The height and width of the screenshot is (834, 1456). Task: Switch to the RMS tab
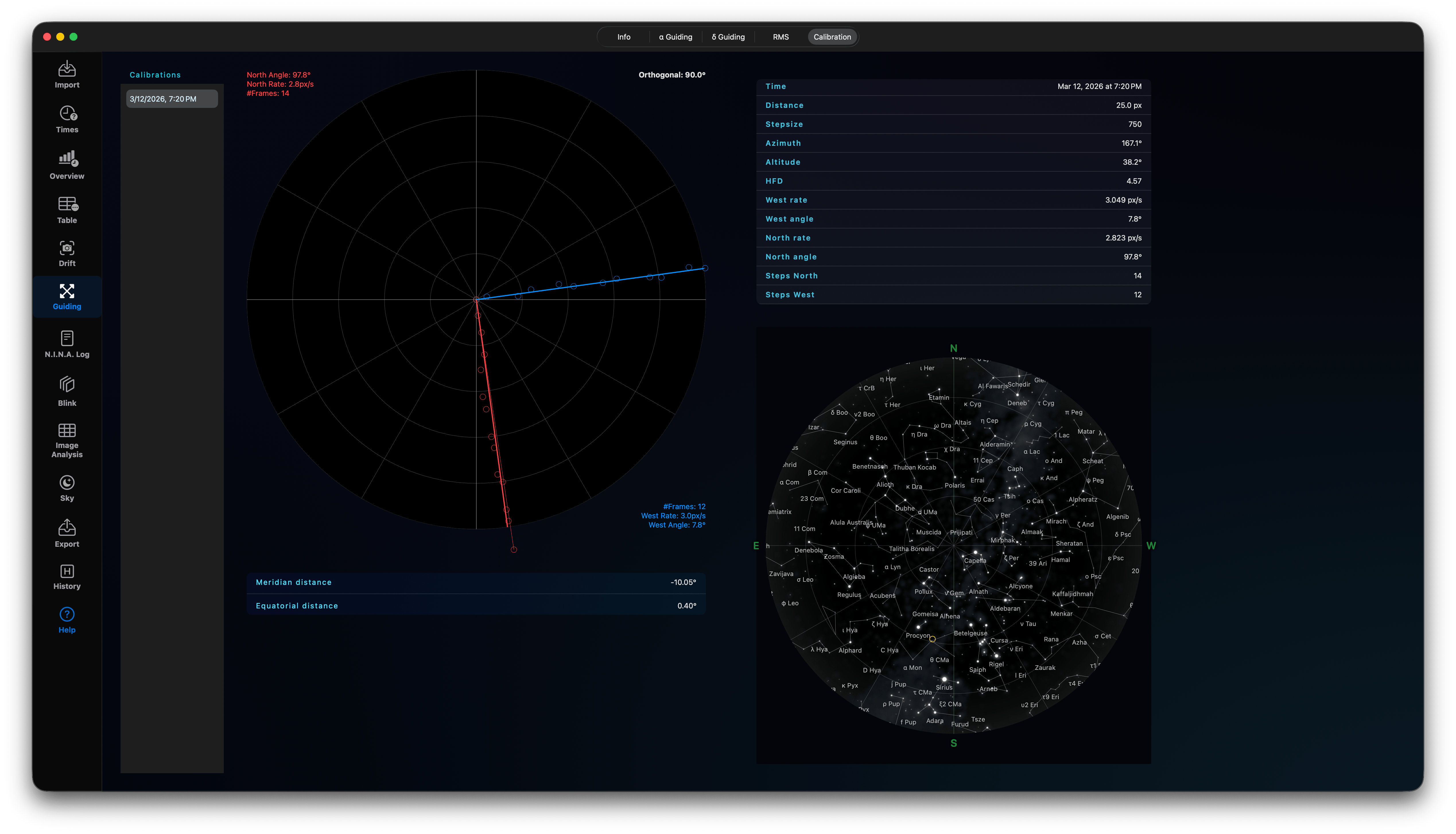pos(781,37)
